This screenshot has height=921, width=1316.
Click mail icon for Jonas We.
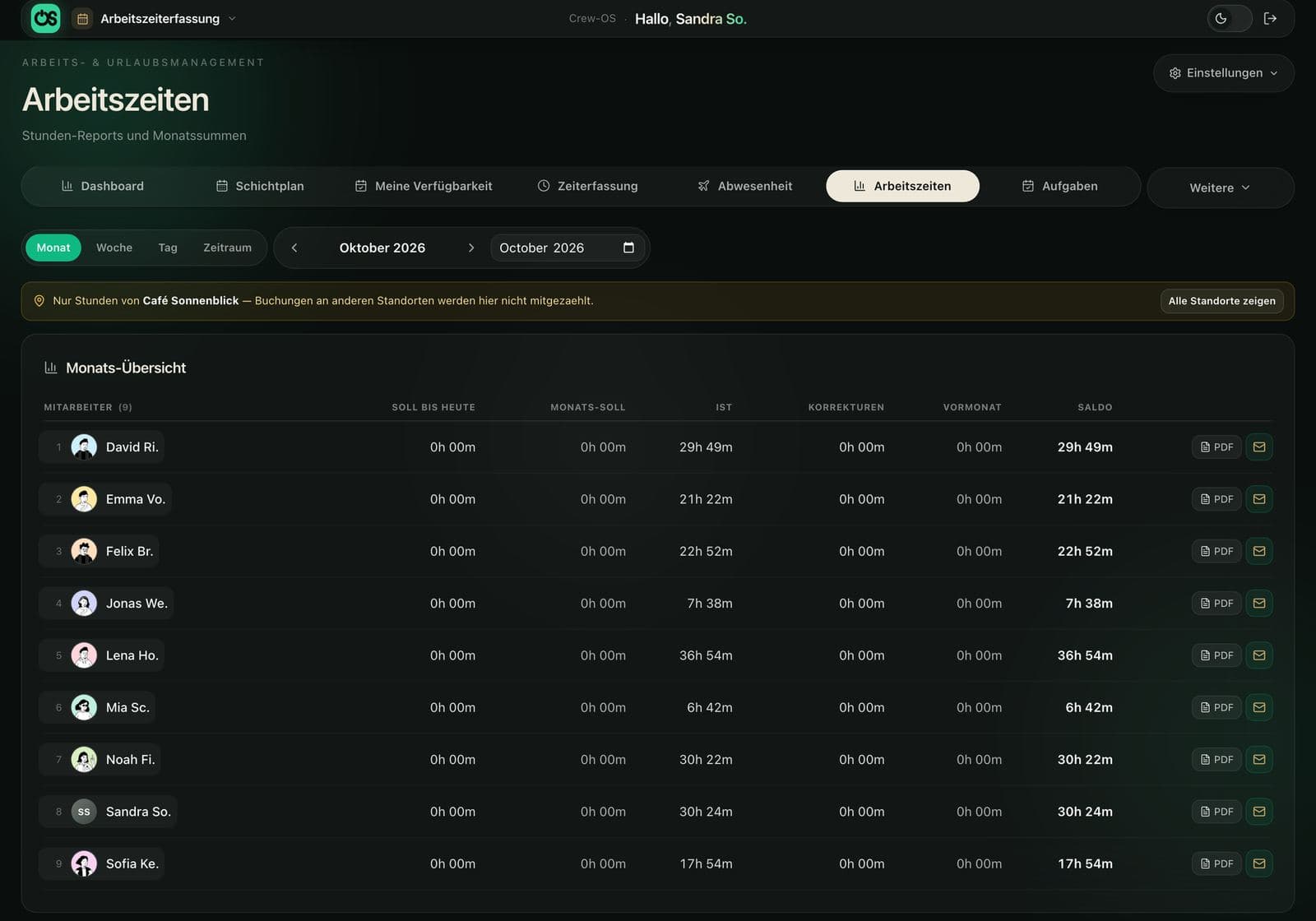tap(1259, 604)
